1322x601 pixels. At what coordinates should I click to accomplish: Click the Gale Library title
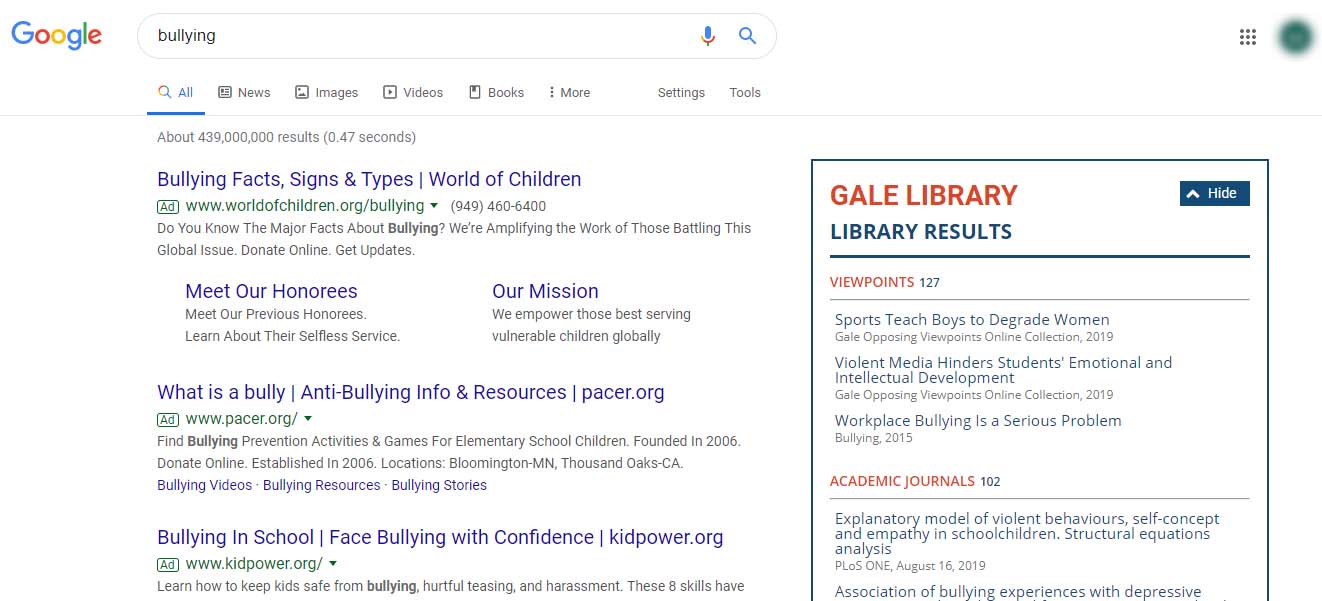(x=924, y=195)
